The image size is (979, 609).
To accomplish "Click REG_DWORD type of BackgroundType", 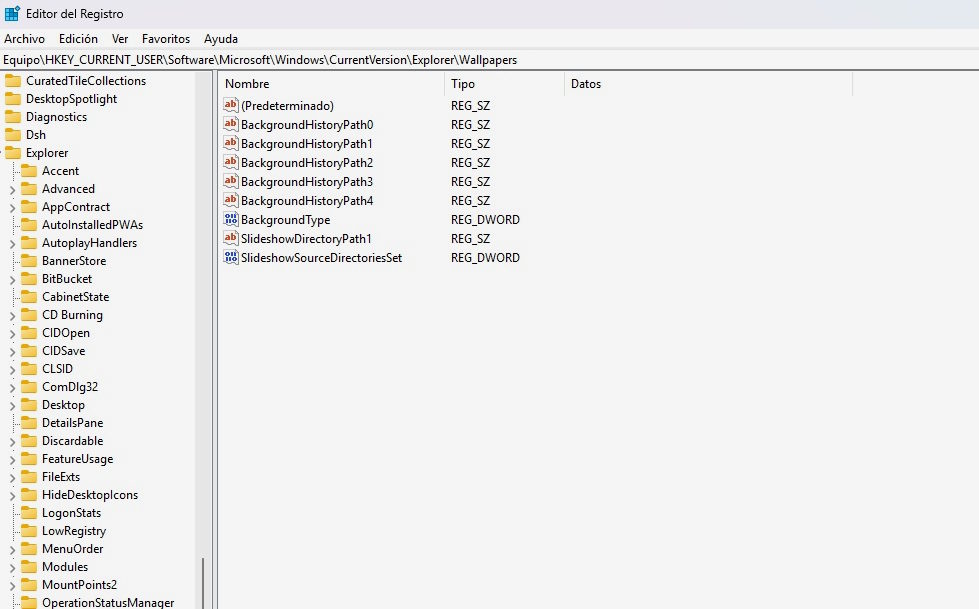I will [485, 220].
